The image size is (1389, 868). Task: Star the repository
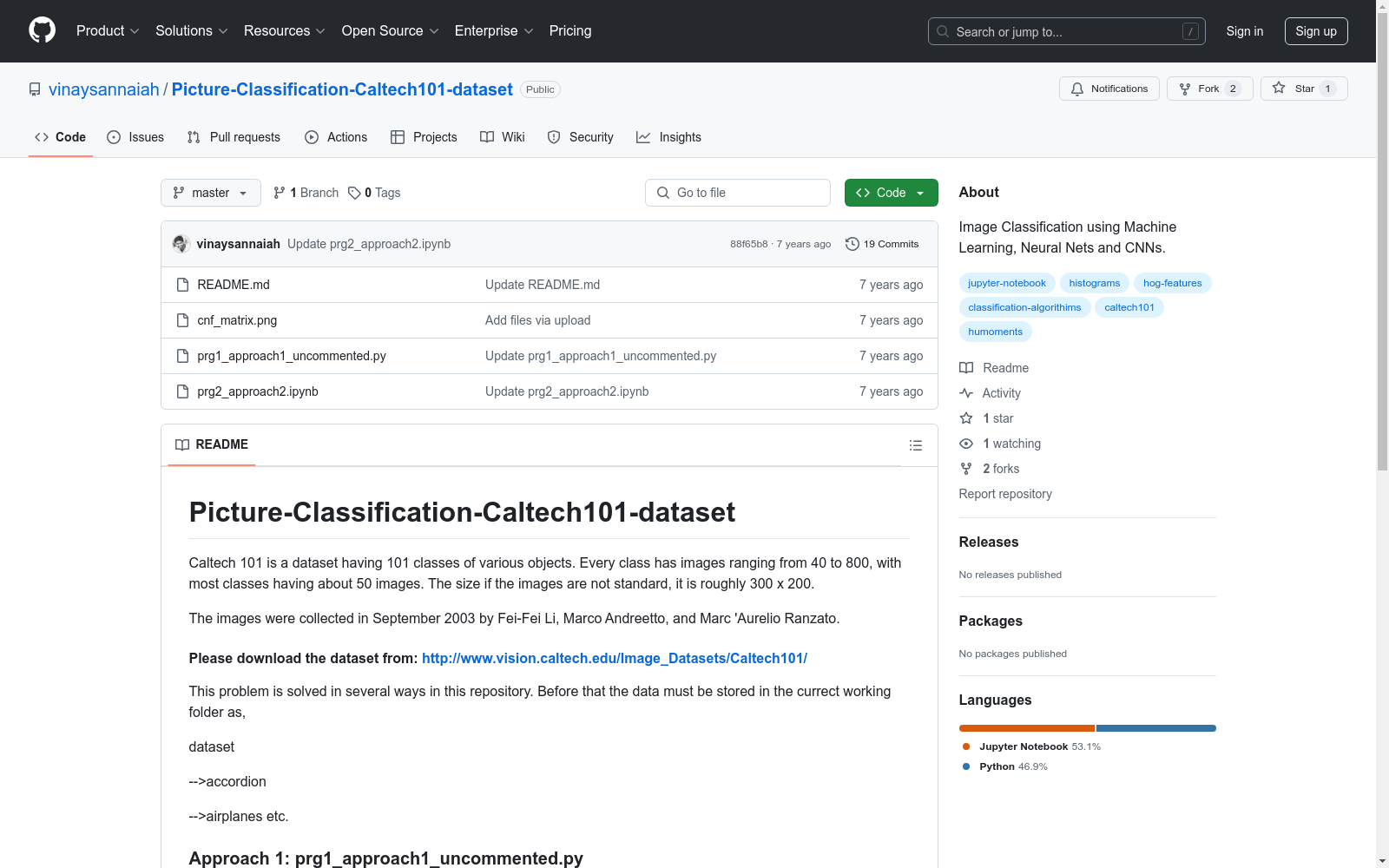1303,89
